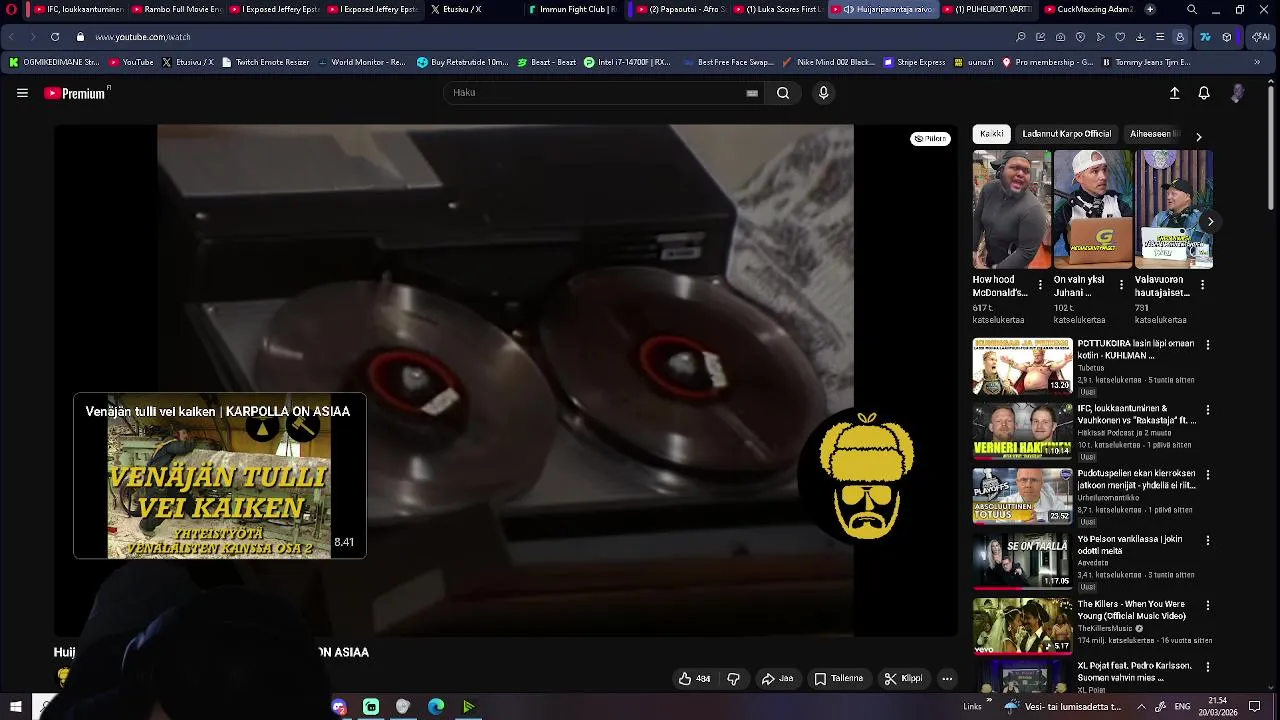Image resolution: width=1280 pixels, height=720 pixels.
Task: Open Stripe Express bookmark
Action: (914, 62)
